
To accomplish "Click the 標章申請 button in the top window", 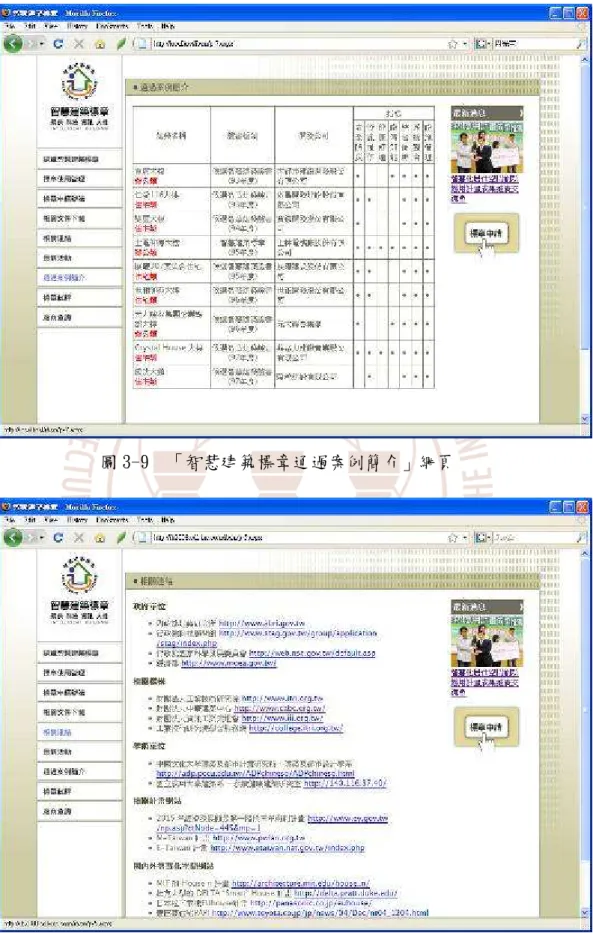I will coord(485,233).
